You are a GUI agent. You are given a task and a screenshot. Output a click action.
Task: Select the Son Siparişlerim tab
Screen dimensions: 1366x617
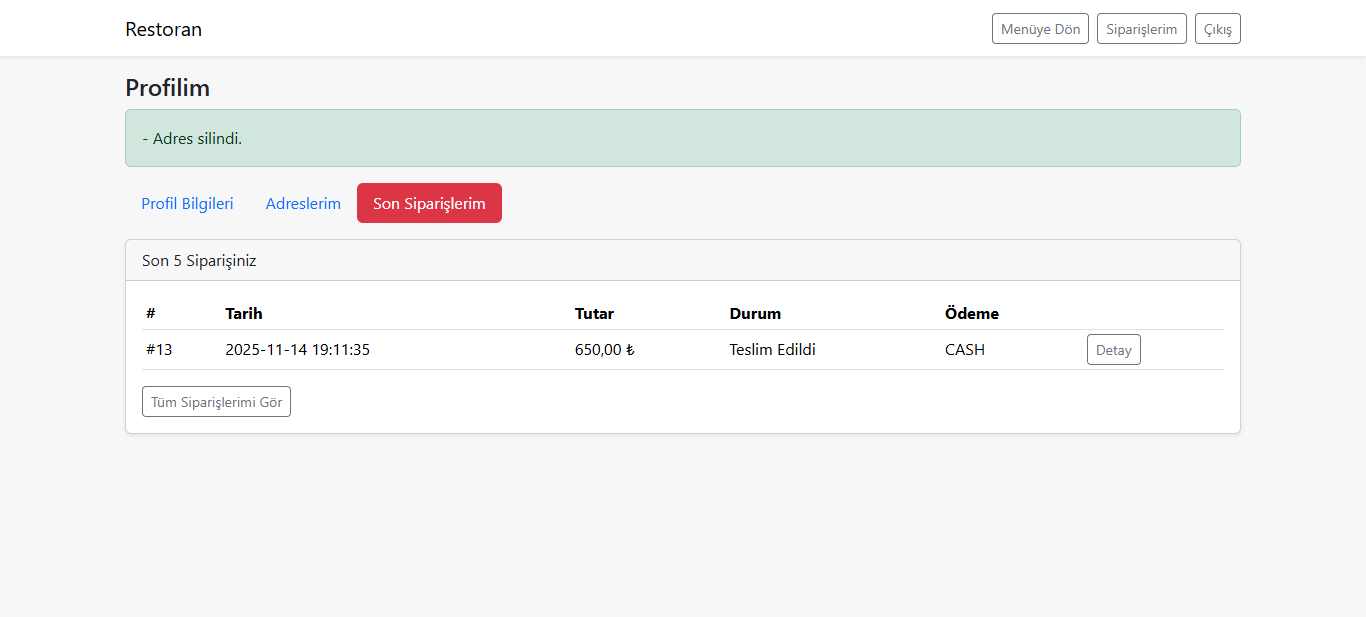tap(429, 203)
